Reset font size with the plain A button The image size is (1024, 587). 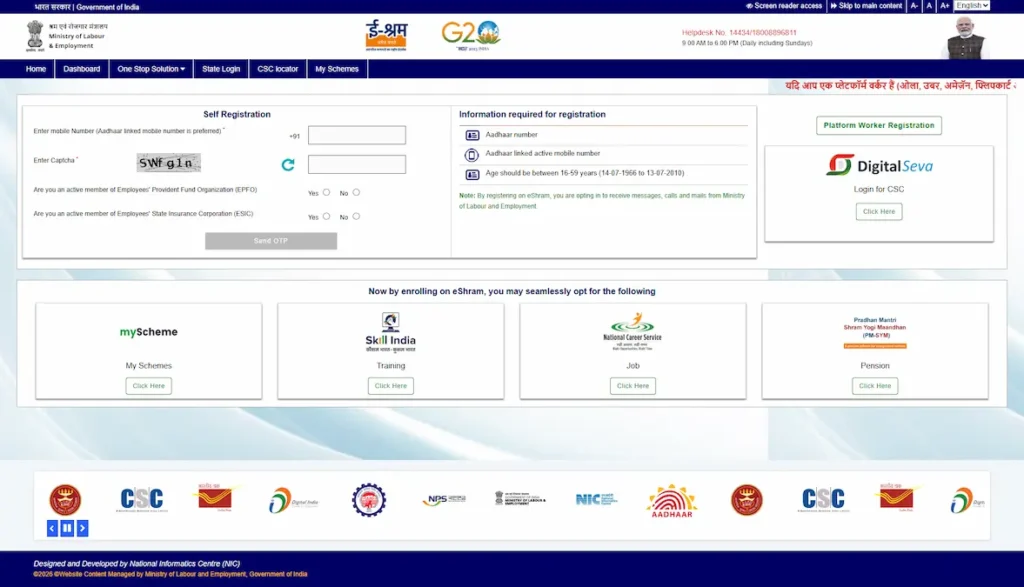pos(929,6)
